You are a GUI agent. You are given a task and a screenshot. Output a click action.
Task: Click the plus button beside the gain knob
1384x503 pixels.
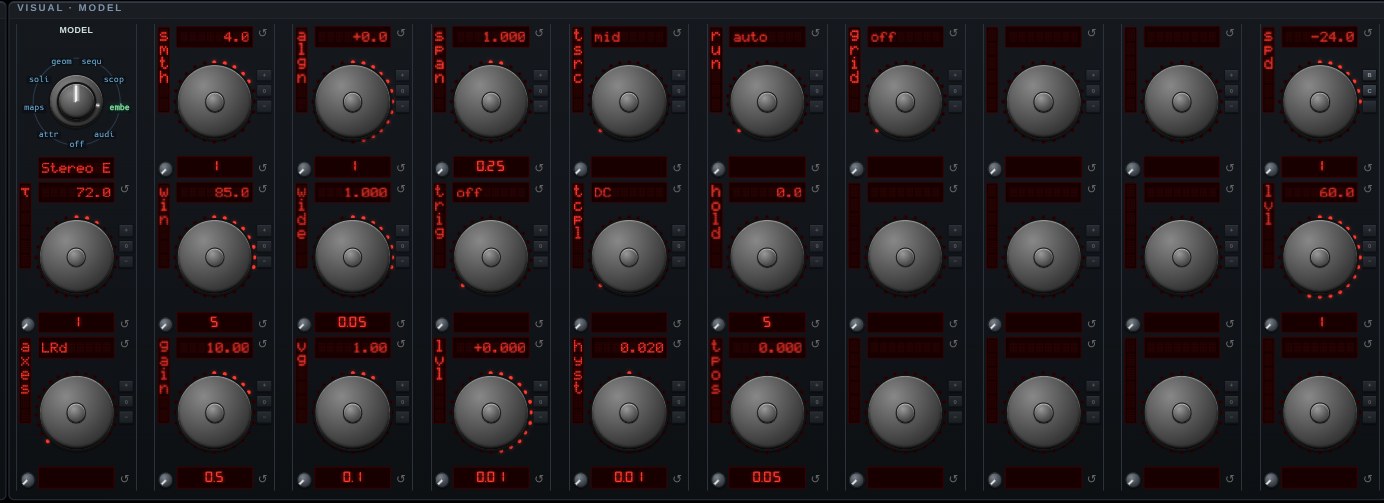coord(264,386)
